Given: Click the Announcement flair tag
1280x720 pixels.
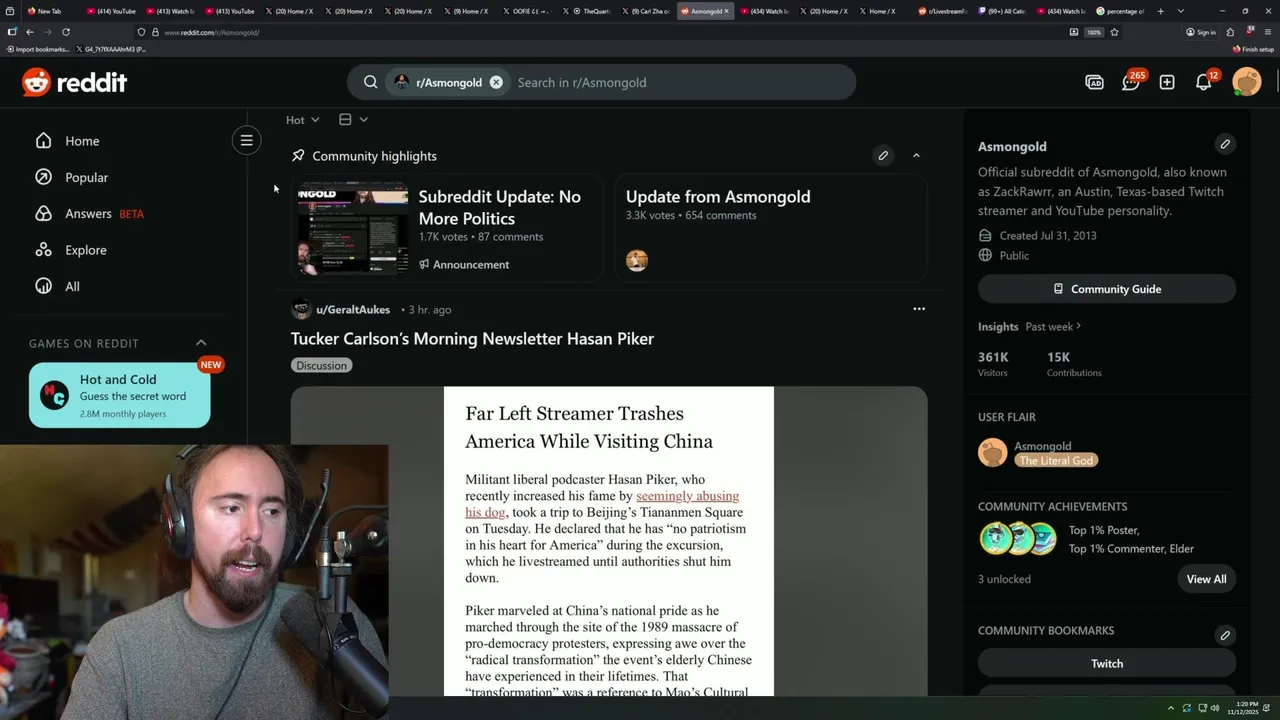Looking at the screenshot, I should click(x=464, y=264).
